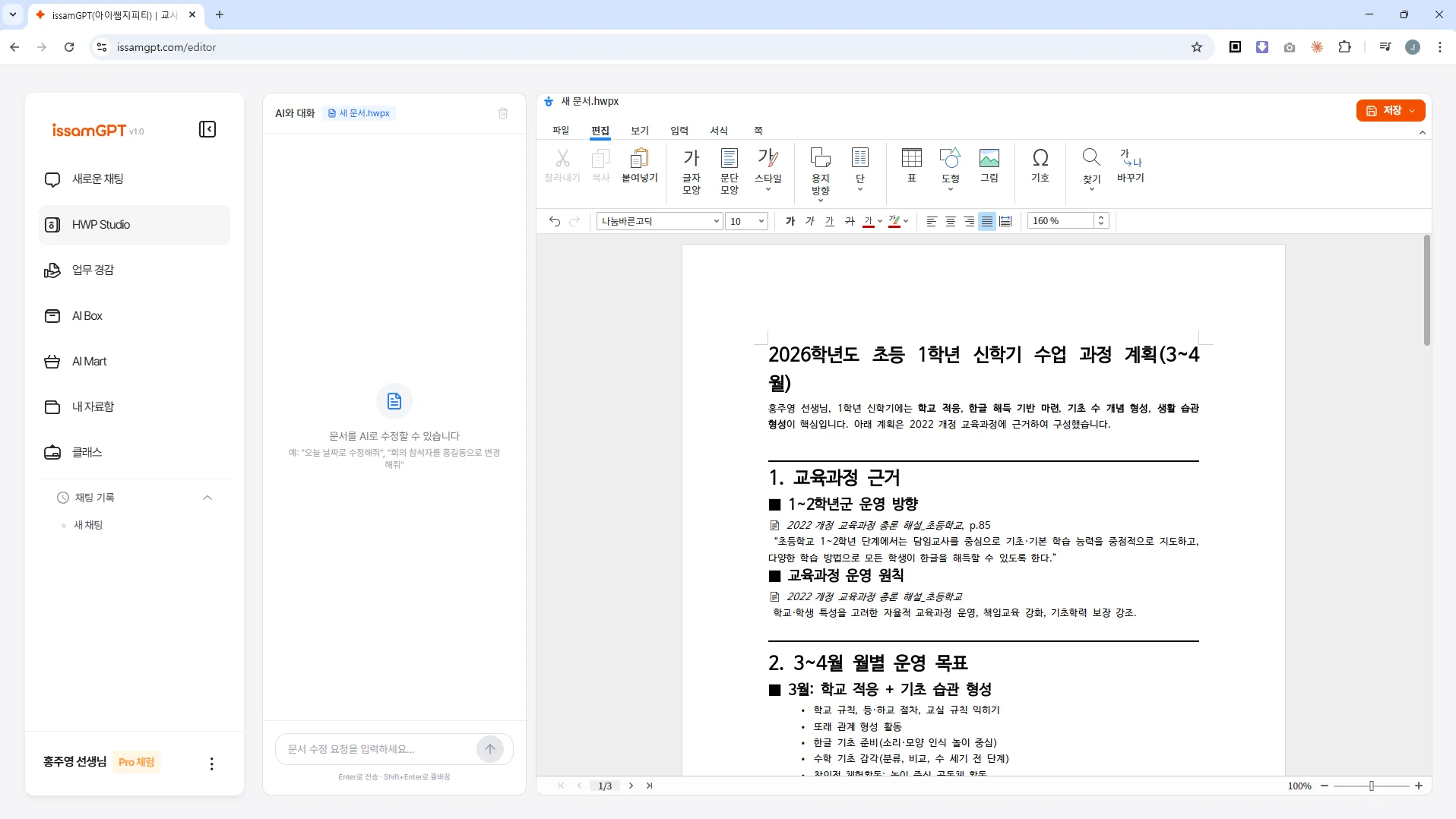1456x819 pixels.
Task: Insert a picture using the 그림 icon
Action: point(989,166)
